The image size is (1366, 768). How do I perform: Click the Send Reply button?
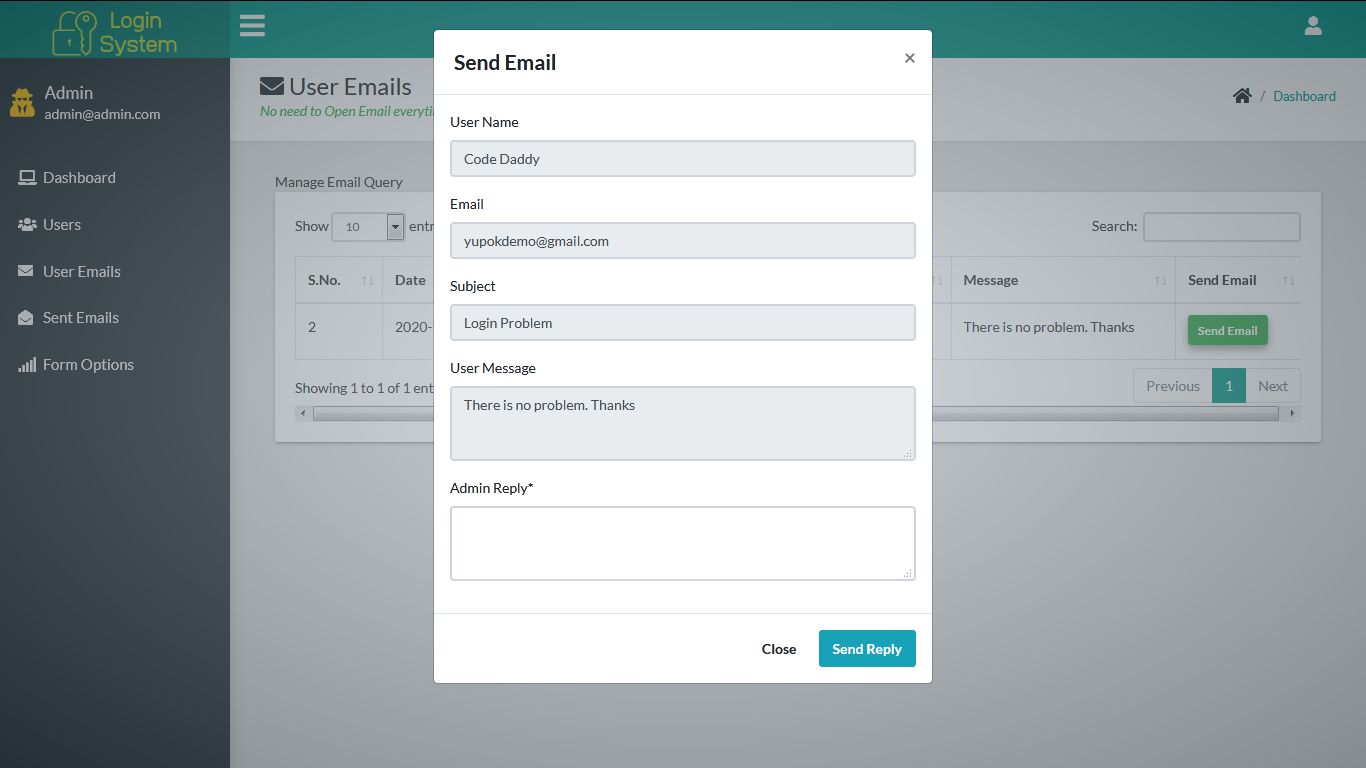click(x=866, y=648)
